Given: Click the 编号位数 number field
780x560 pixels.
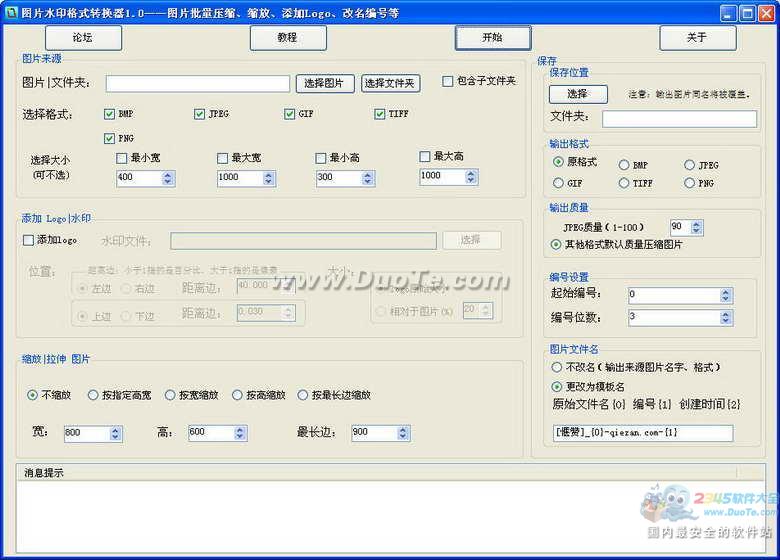Looking at the screenshot, I should click(674, 317).
